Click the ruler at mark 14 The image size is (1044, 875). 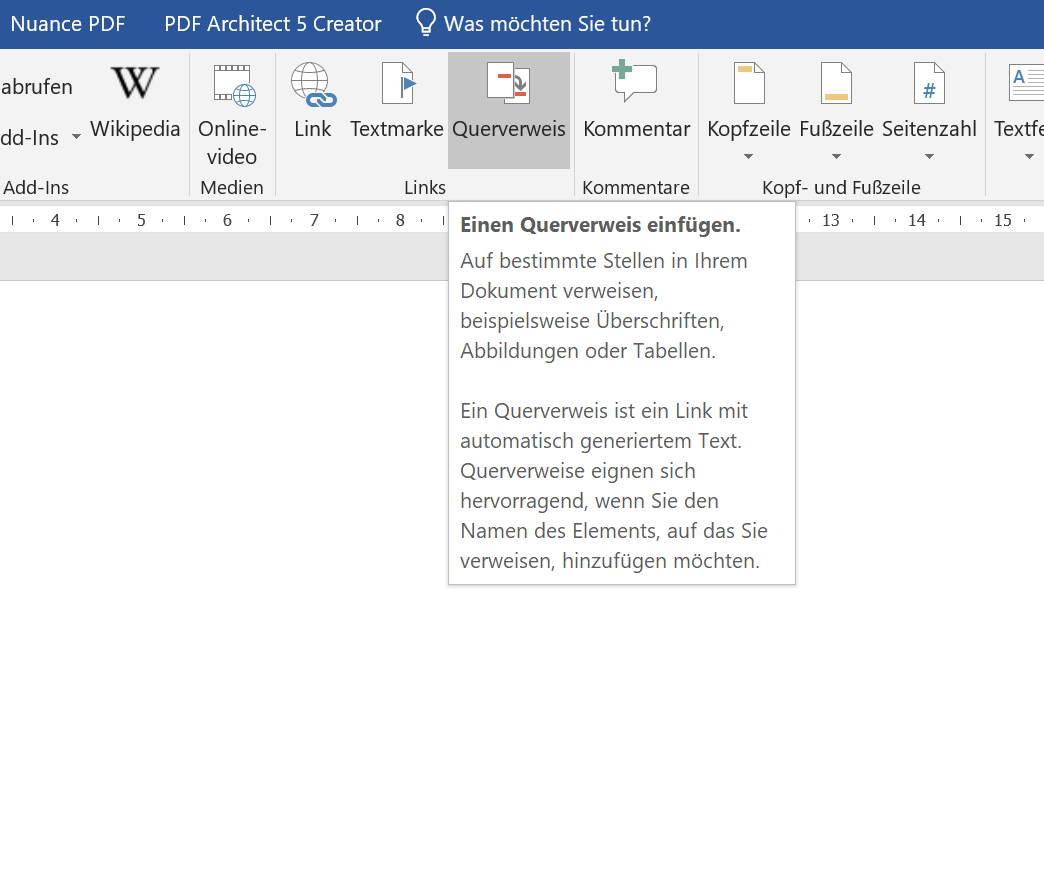pos(917,220)
